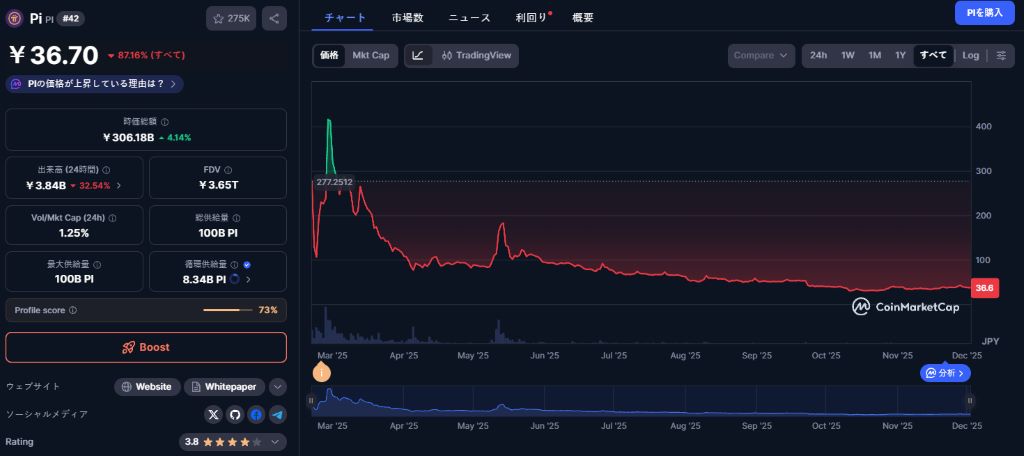The image size is (1024, 456).
Task: Open the GitHub social media icon
Action: tap(235, 414)
